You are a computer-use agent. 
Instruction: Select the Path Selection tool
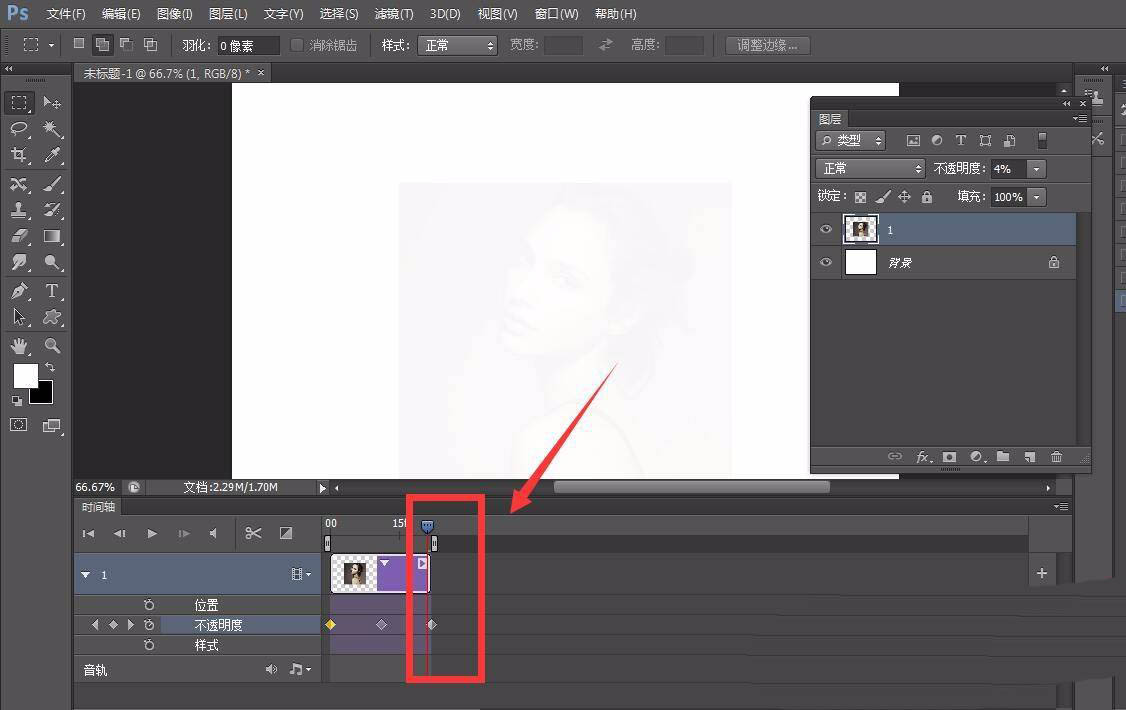pos(19,317)
